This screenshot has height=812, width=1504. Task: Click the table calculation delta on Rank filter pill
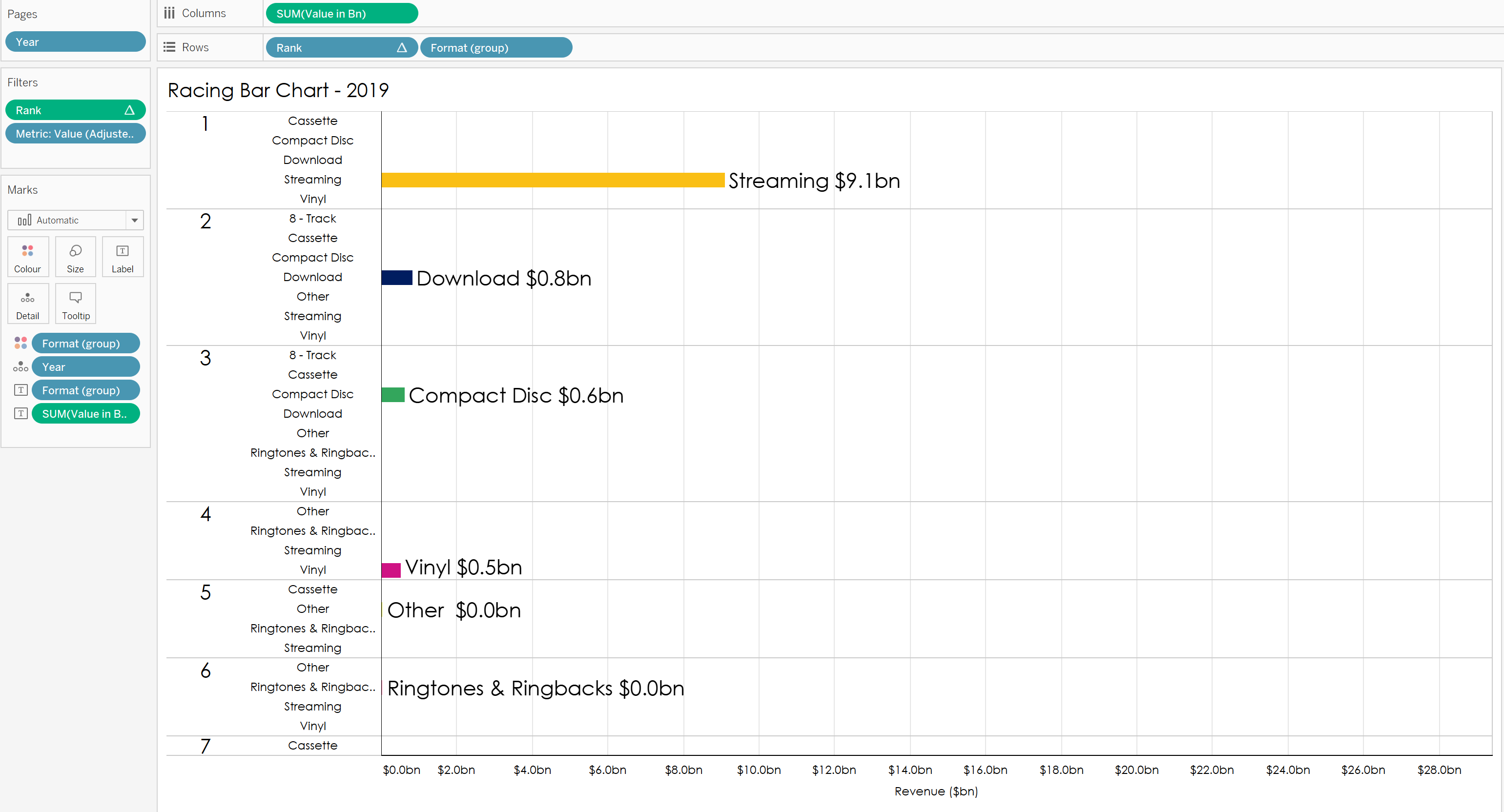pos(130,110)
